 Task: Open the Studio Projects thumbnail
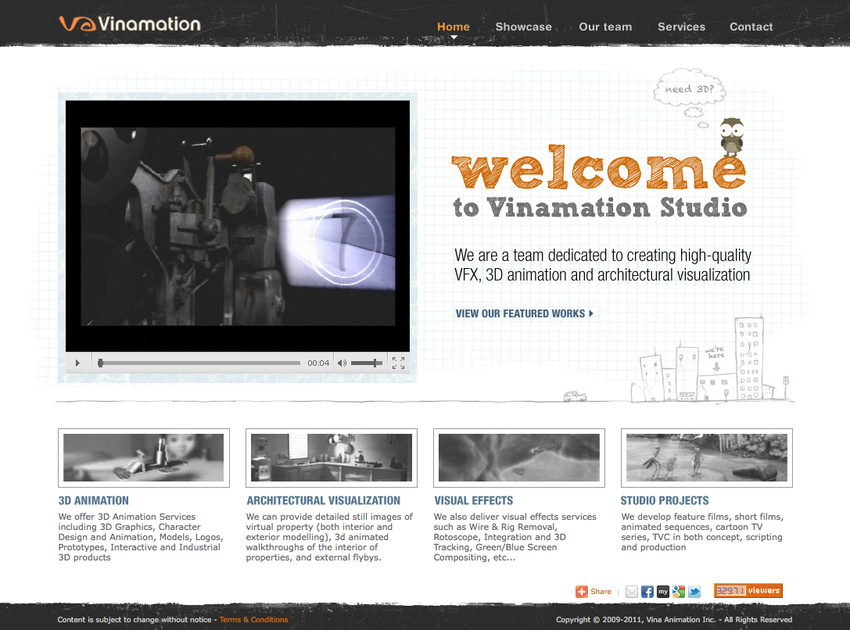pos(706,458)
